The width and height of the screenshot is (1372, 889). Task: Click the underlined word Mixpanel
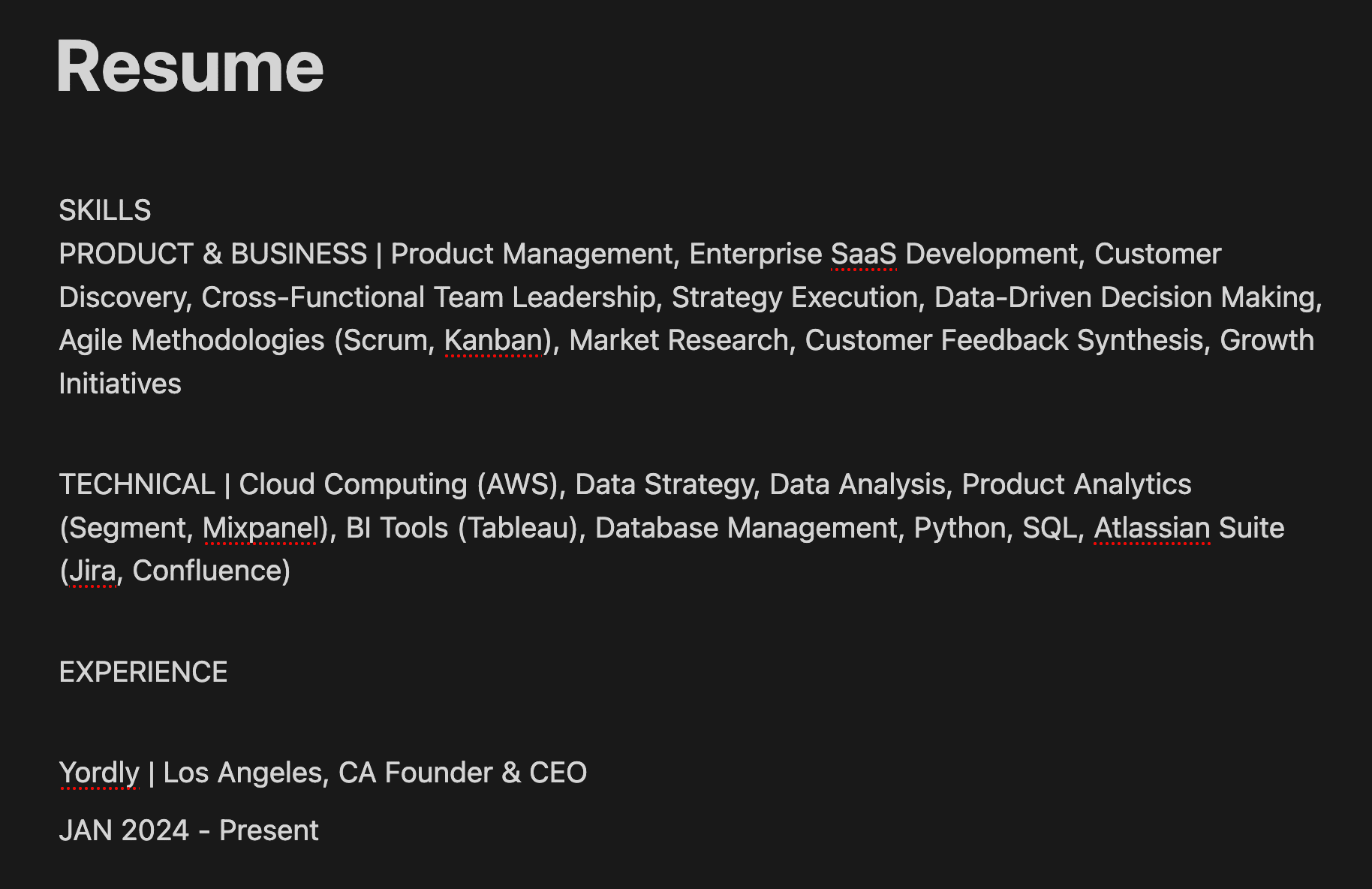[x=260, y=528]
